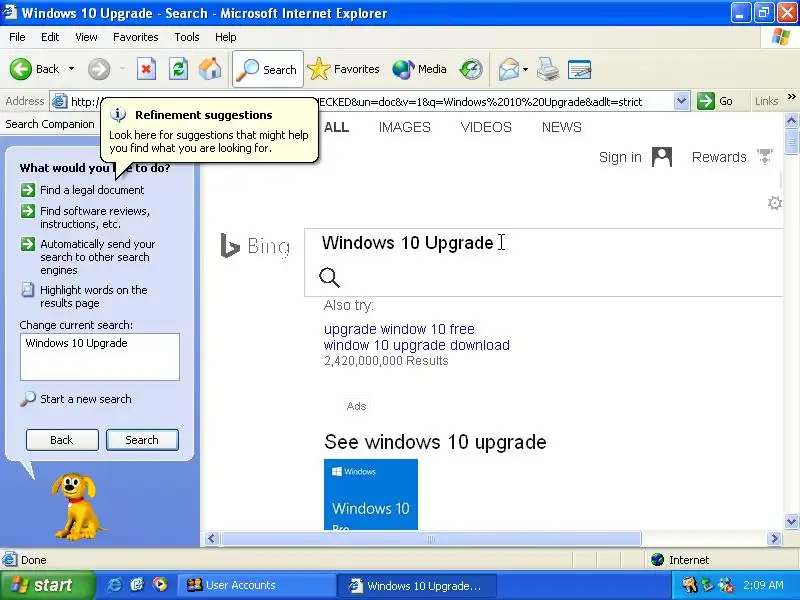Click the page scrollbar up arrow
The image size is (800, 600).
pyautogui.click(x=791, y=120)
